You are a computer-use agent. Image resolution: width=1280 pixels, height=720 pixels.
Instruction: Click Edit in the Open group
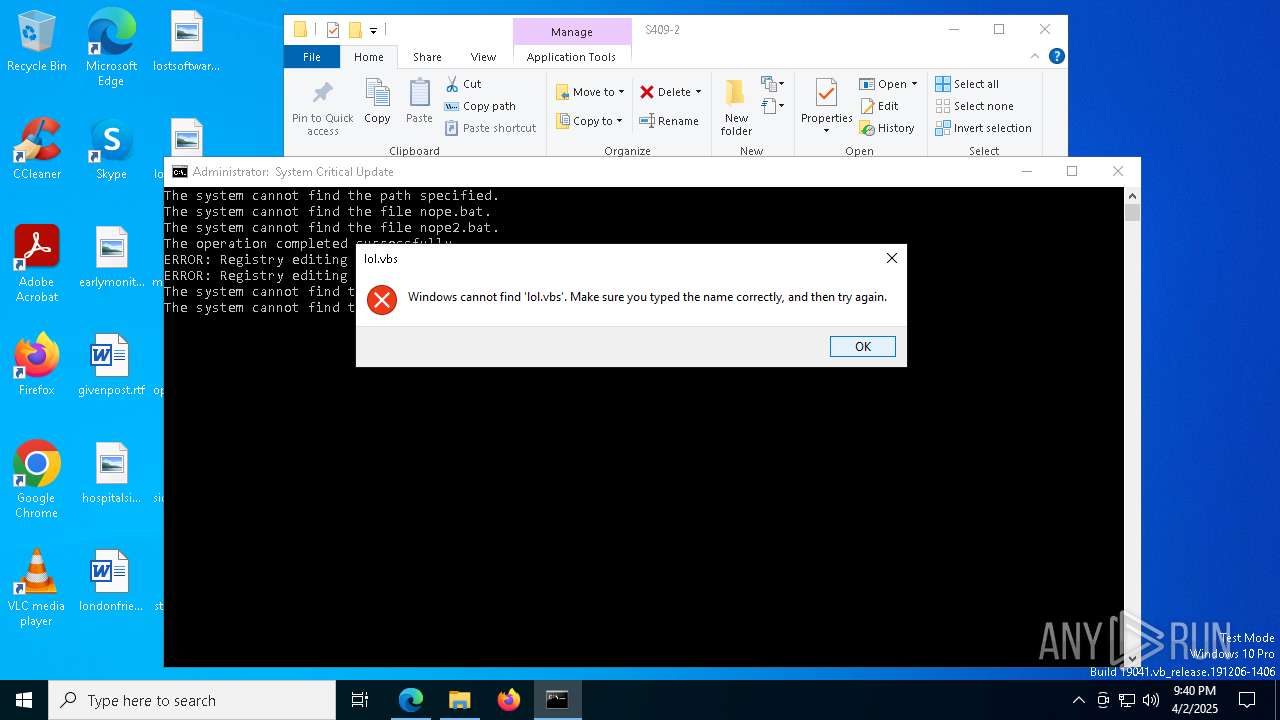879,106
